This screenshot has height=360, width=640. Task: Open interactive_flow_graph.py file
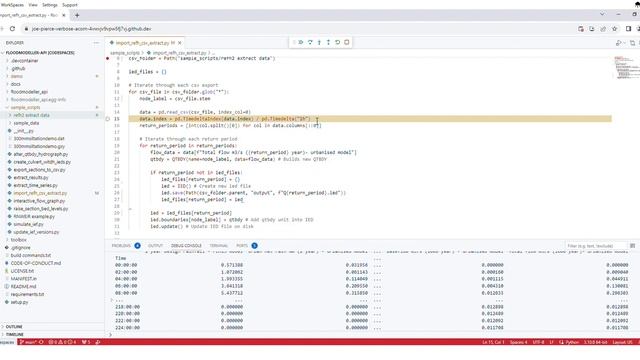39,201
